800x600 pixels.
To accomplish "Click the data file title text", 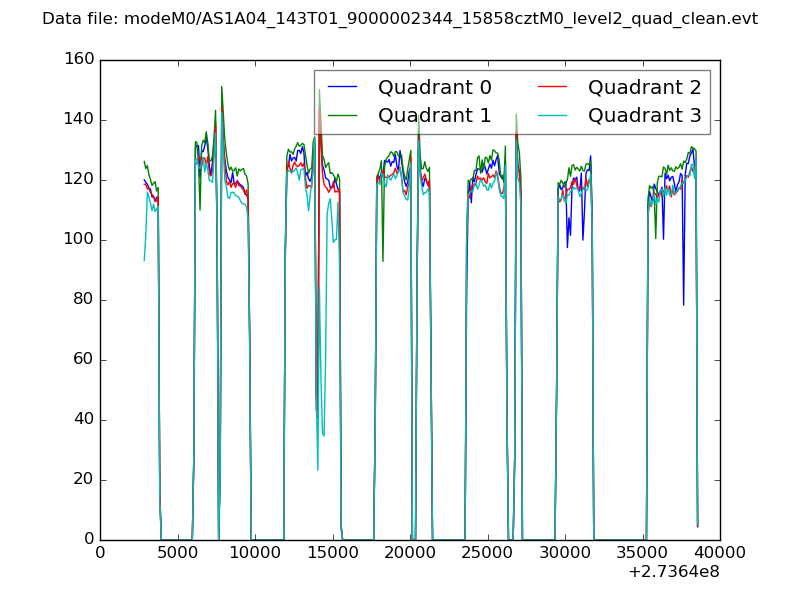I will 400,19.
